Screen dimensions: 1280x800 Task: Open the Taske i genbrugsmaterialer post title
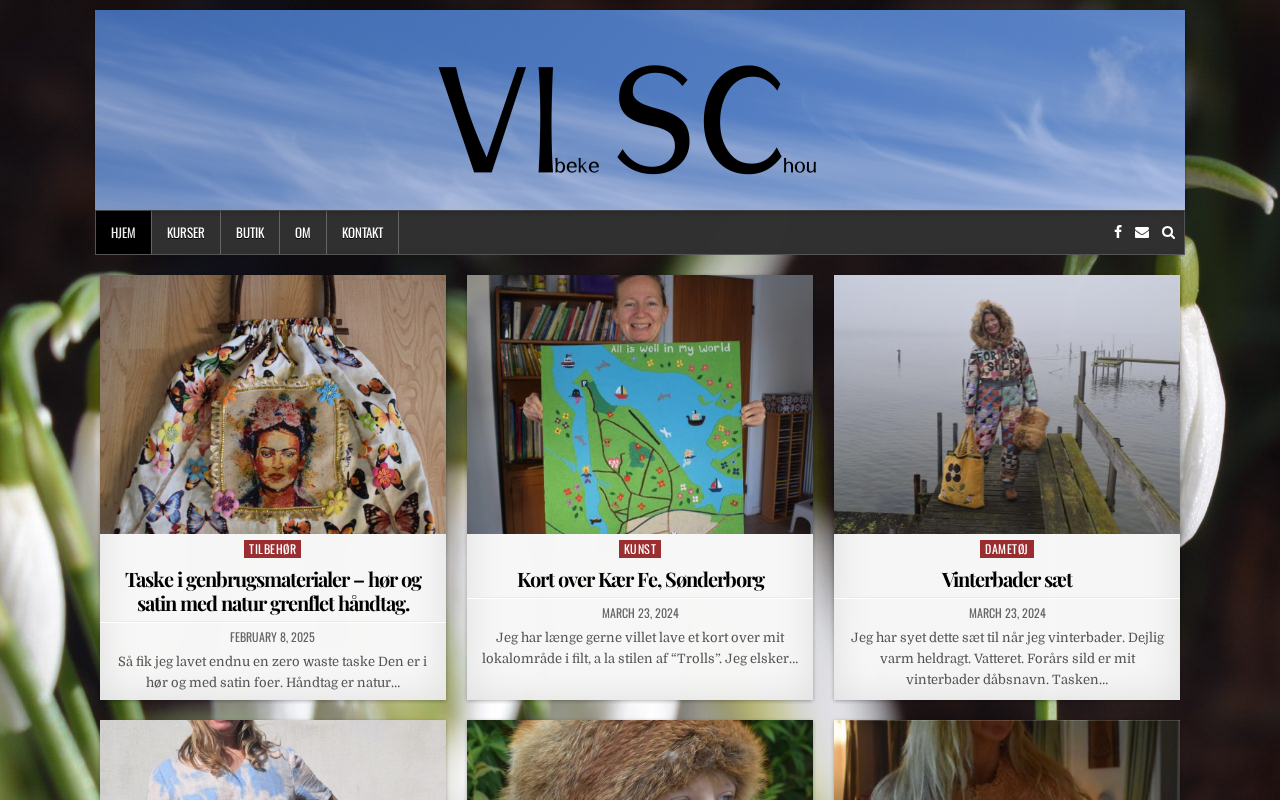point(273,591)
